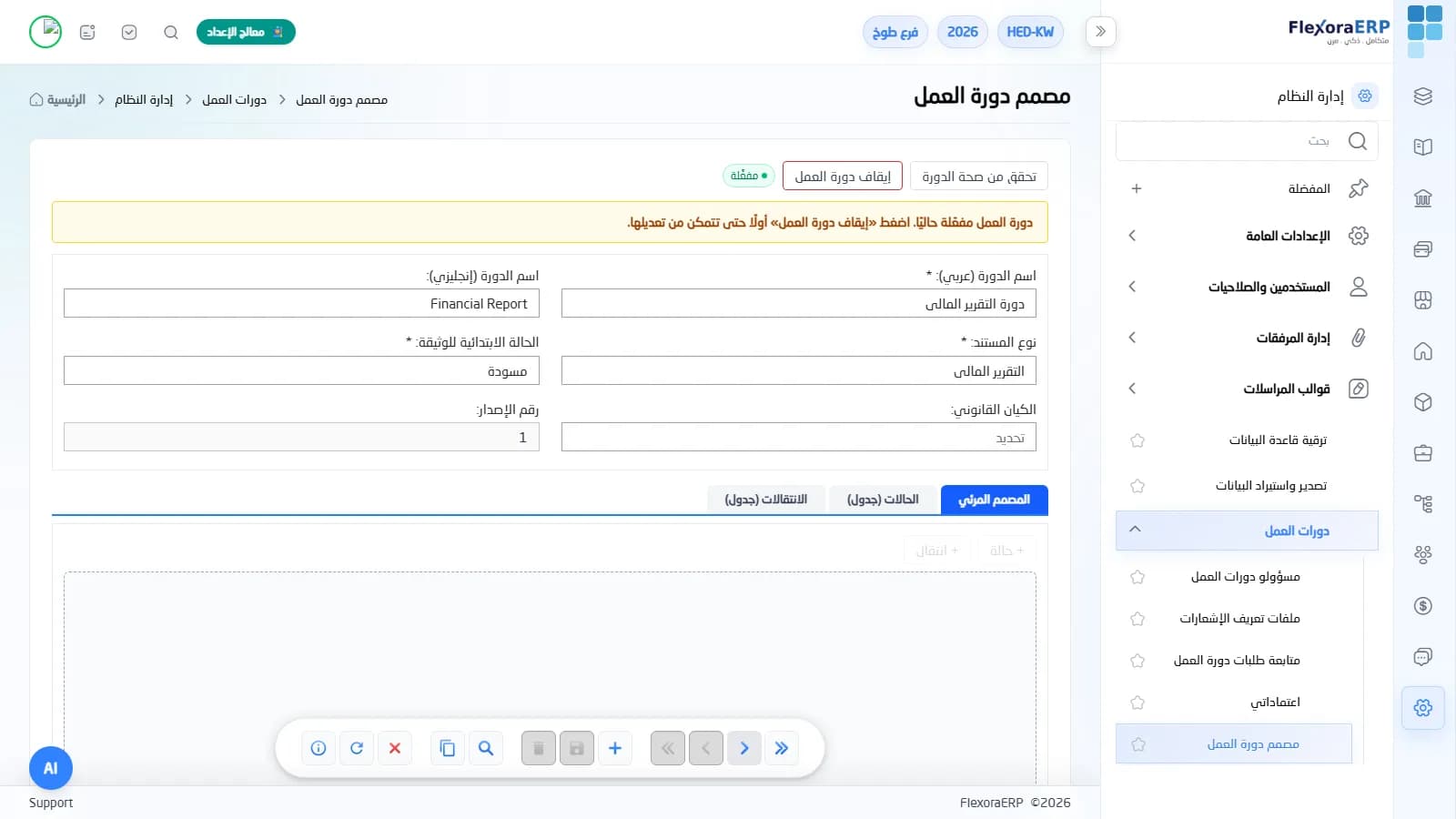Open the الكيان القانوني dropdown field
Viewport: 1456px width, 819px height.
799,438
